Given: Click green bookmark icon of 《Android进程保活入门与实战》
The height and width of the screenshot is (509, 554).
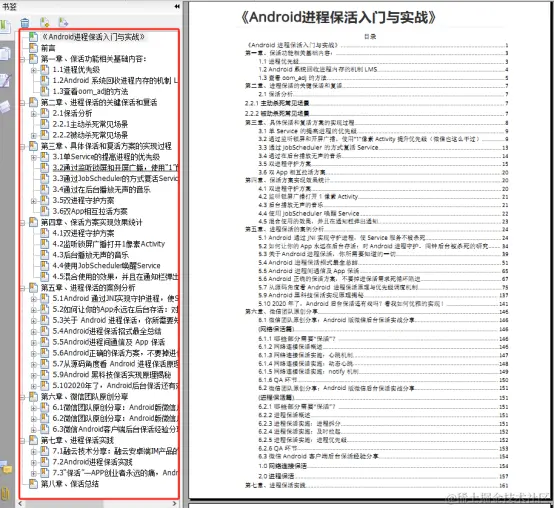Looking at the screenshot, I should [33, 37].
